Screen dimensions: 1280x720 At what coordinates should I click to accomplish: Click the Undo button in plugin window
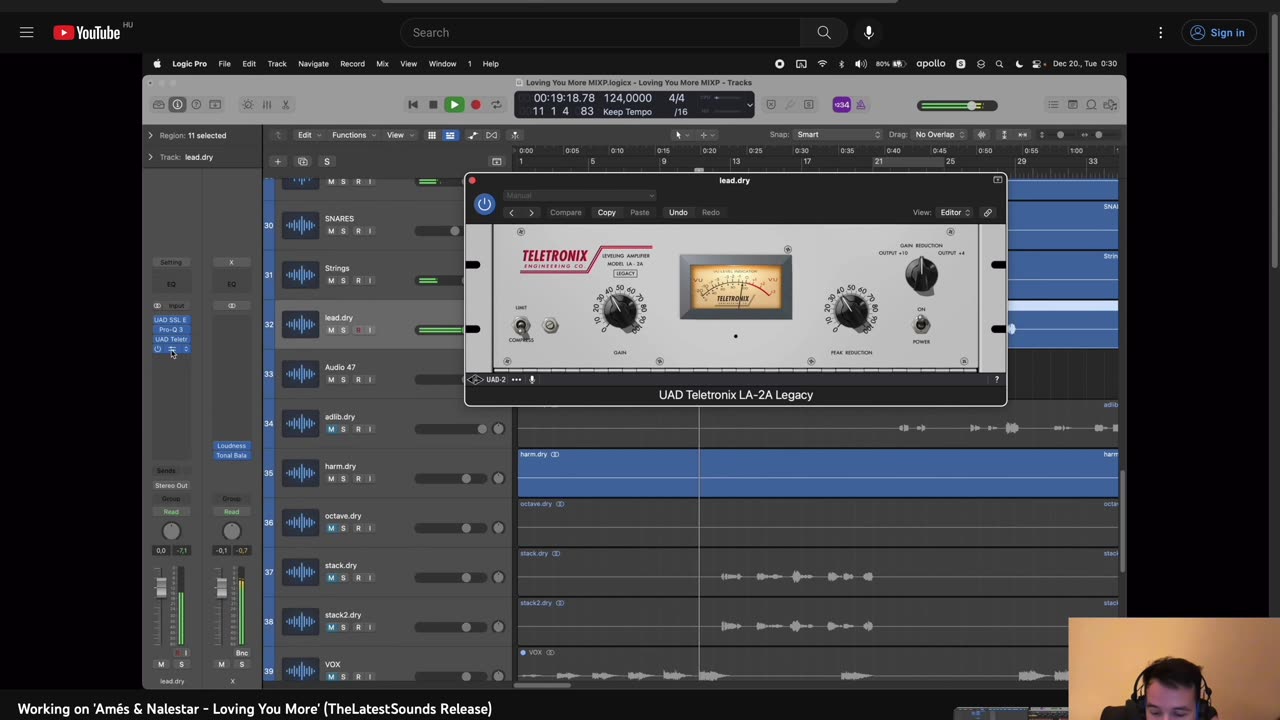pyautogui.click(x=678, y=212)
